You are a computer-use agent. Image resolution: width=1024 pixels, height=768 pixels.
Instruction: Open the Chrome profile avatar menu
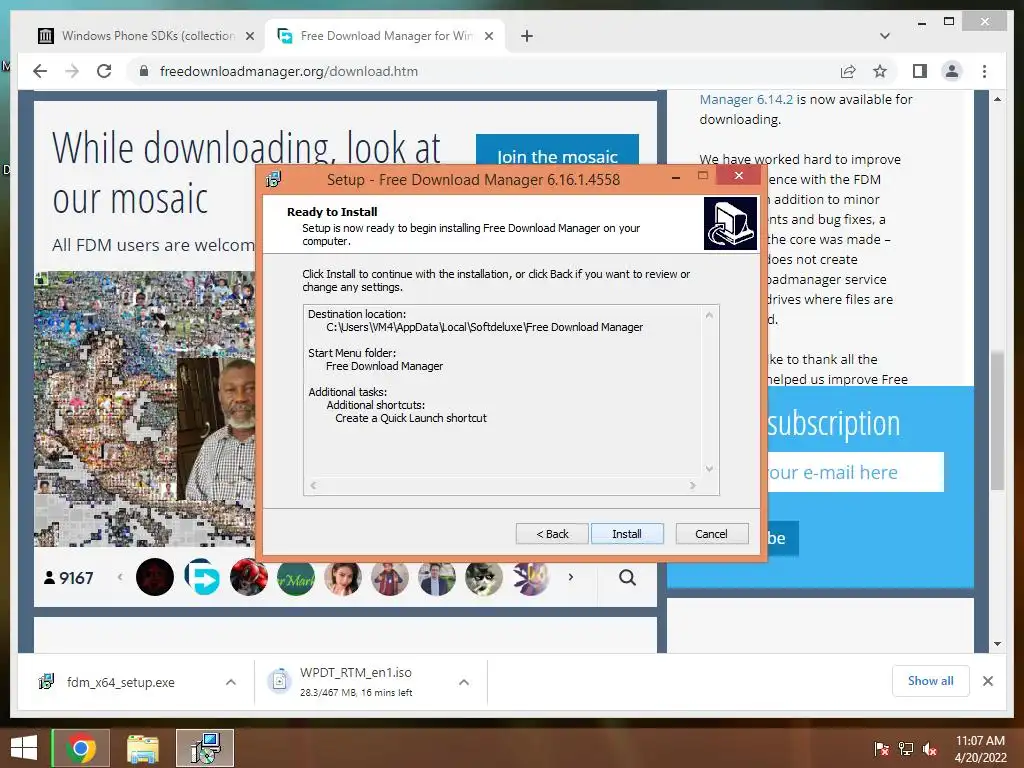[x=952, y=71]
